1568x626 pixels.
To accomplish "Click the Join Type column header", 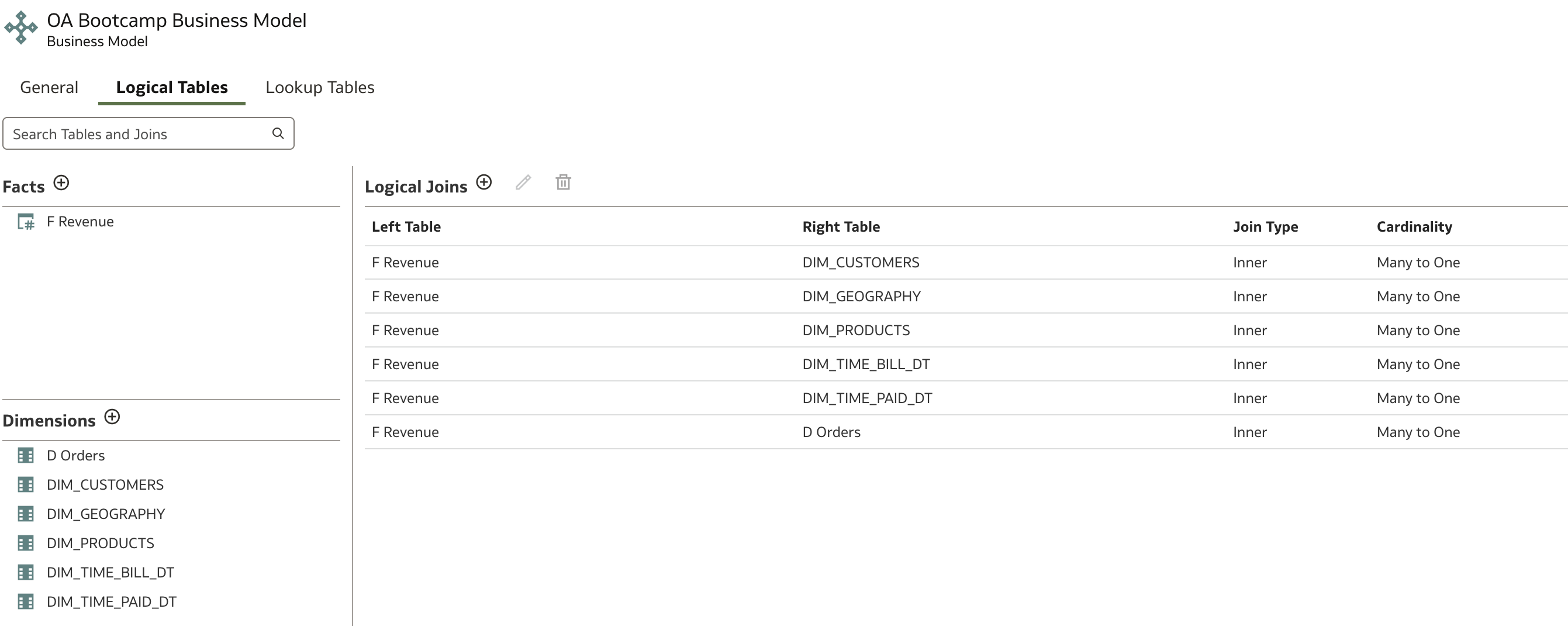I will pos(1266,226).
